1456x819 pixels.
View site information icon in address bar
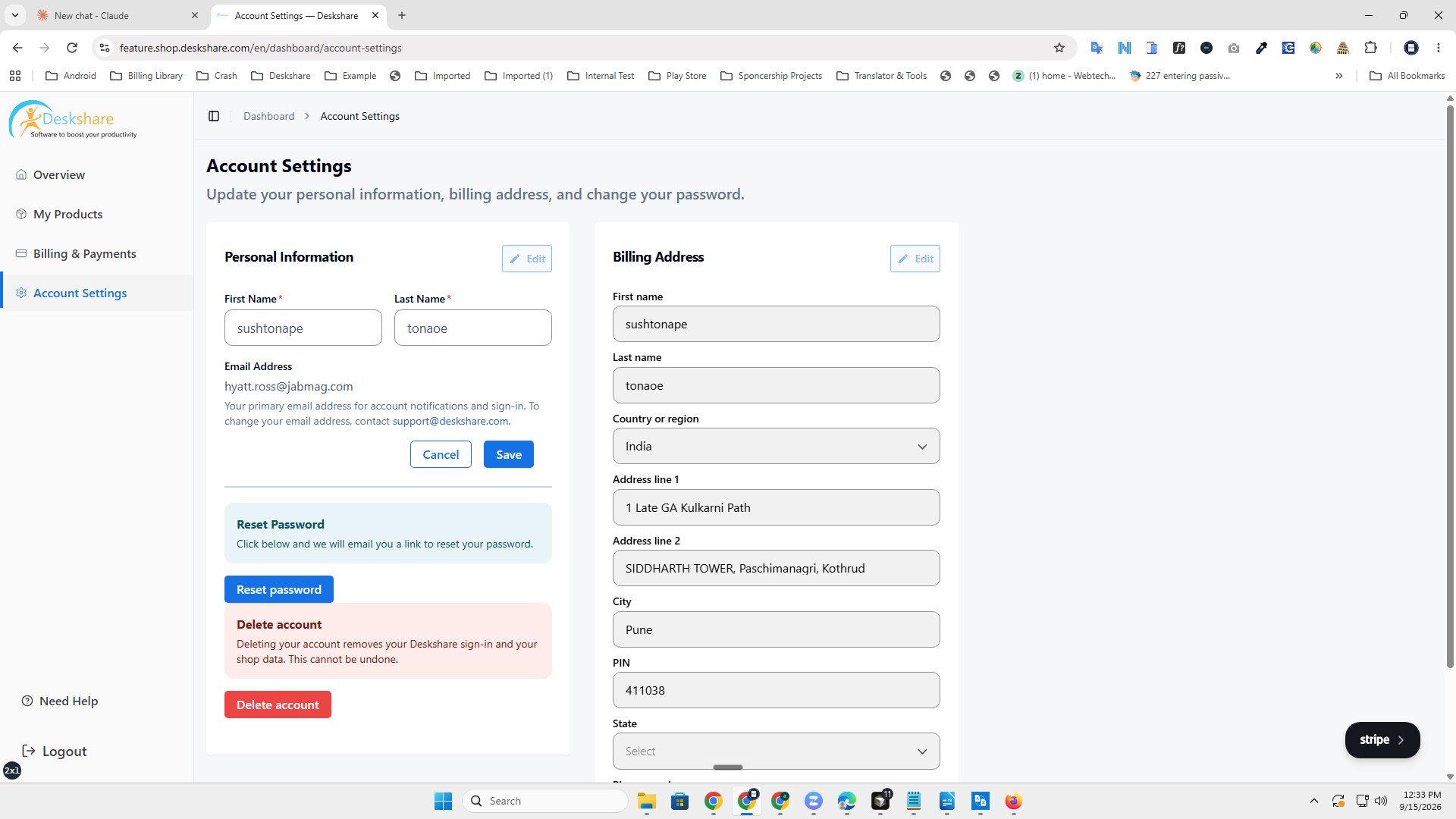tap(105, 48)
